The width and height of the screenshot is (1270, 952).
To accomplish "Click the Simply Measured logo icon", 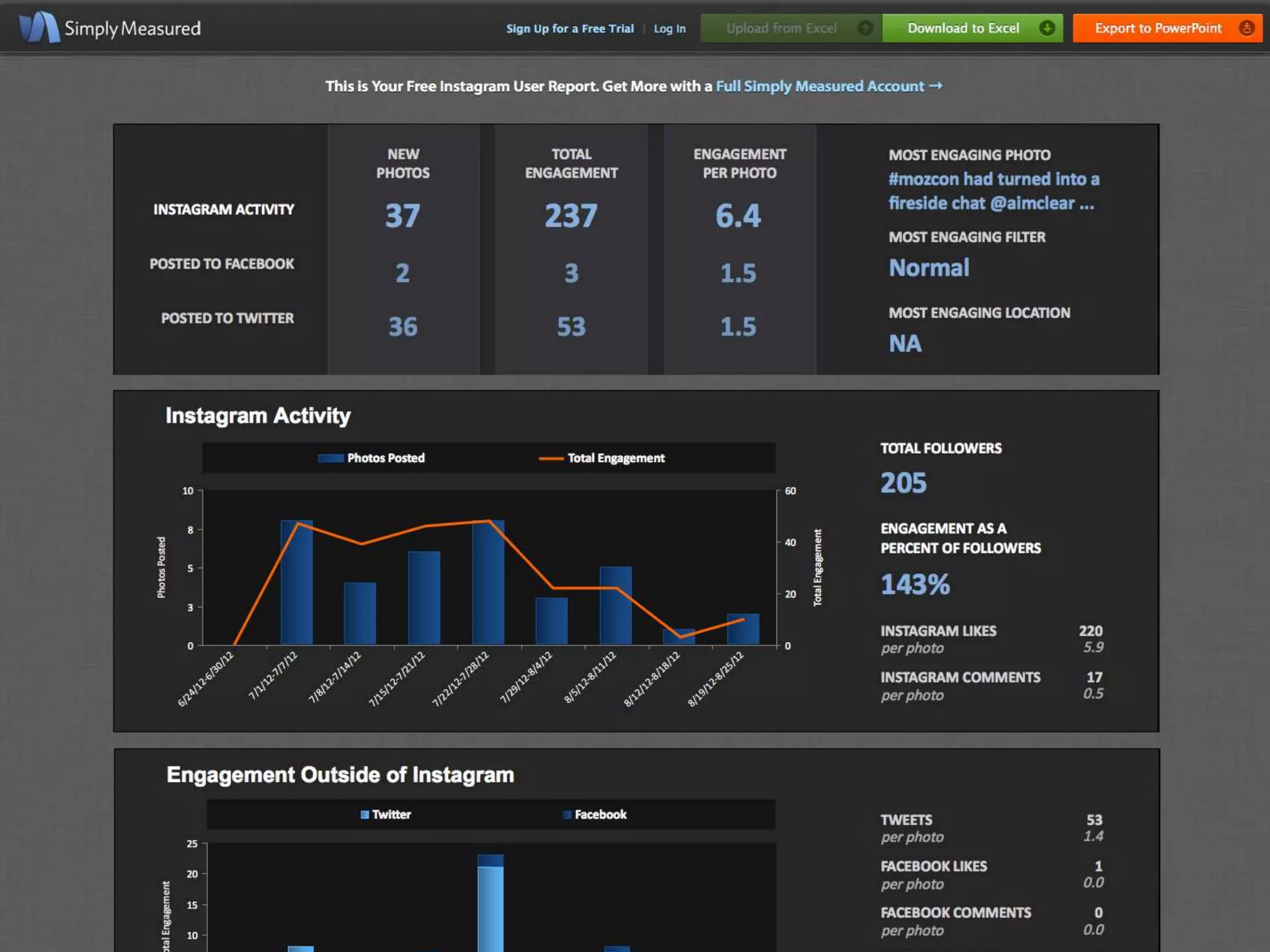I will coord(39,28).
